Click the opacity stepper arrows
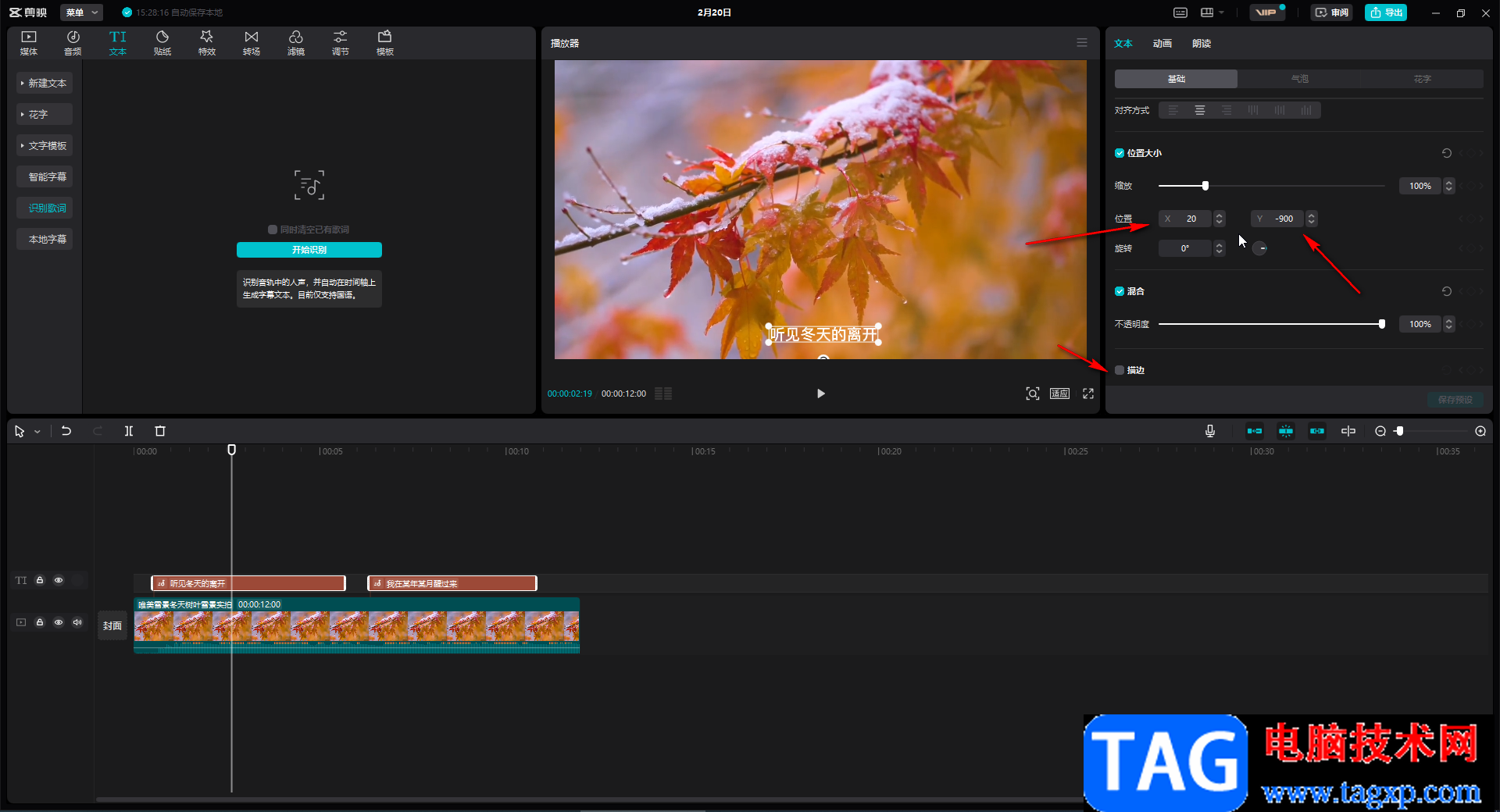This screenshot has width=1500, height=812. coord(1449,324)
